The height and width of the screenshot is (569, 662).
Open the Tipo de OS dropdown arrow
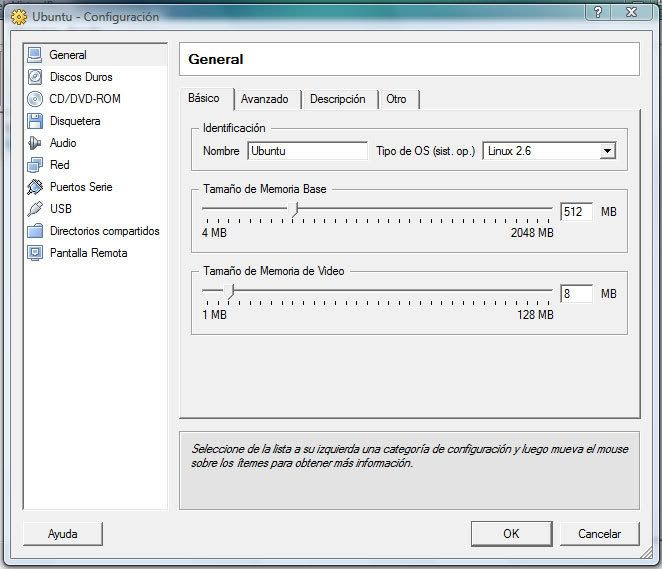(607, 151)
